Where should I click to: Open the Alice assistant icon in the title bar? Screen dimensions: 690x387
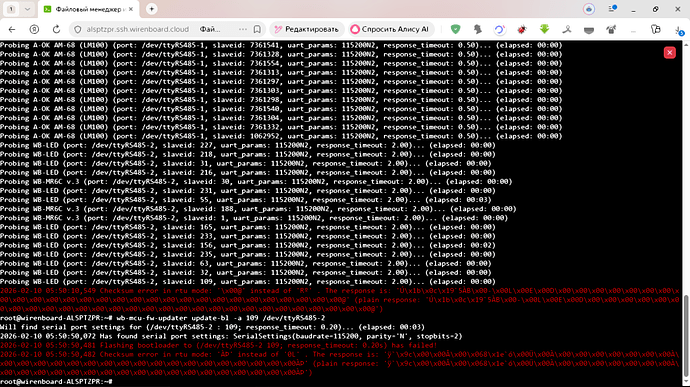tap(589, 9)
